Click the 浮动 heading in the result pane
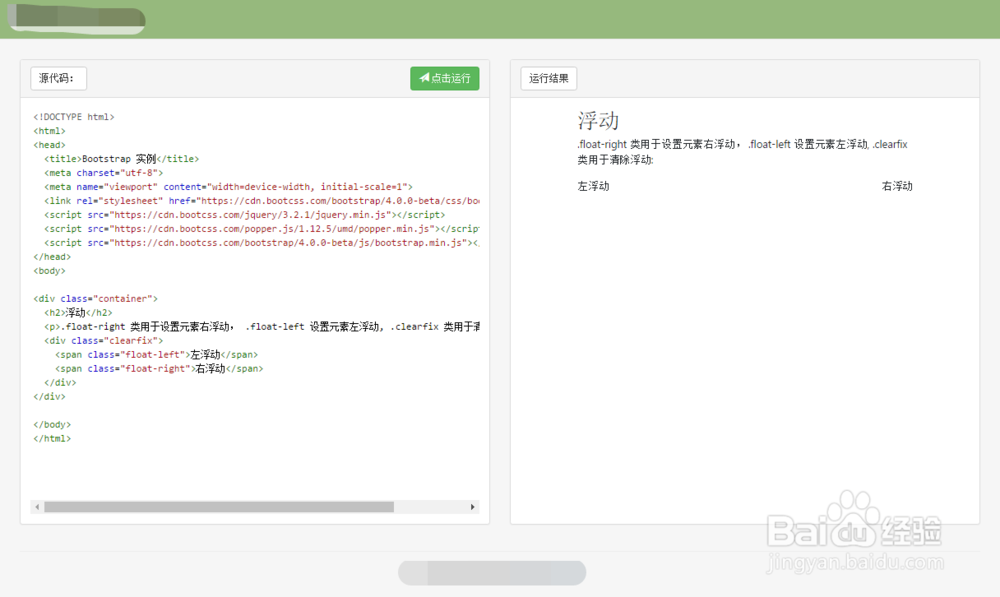Image resolution: width=1000 pixels, height=597 pixels. coord(598,121)
